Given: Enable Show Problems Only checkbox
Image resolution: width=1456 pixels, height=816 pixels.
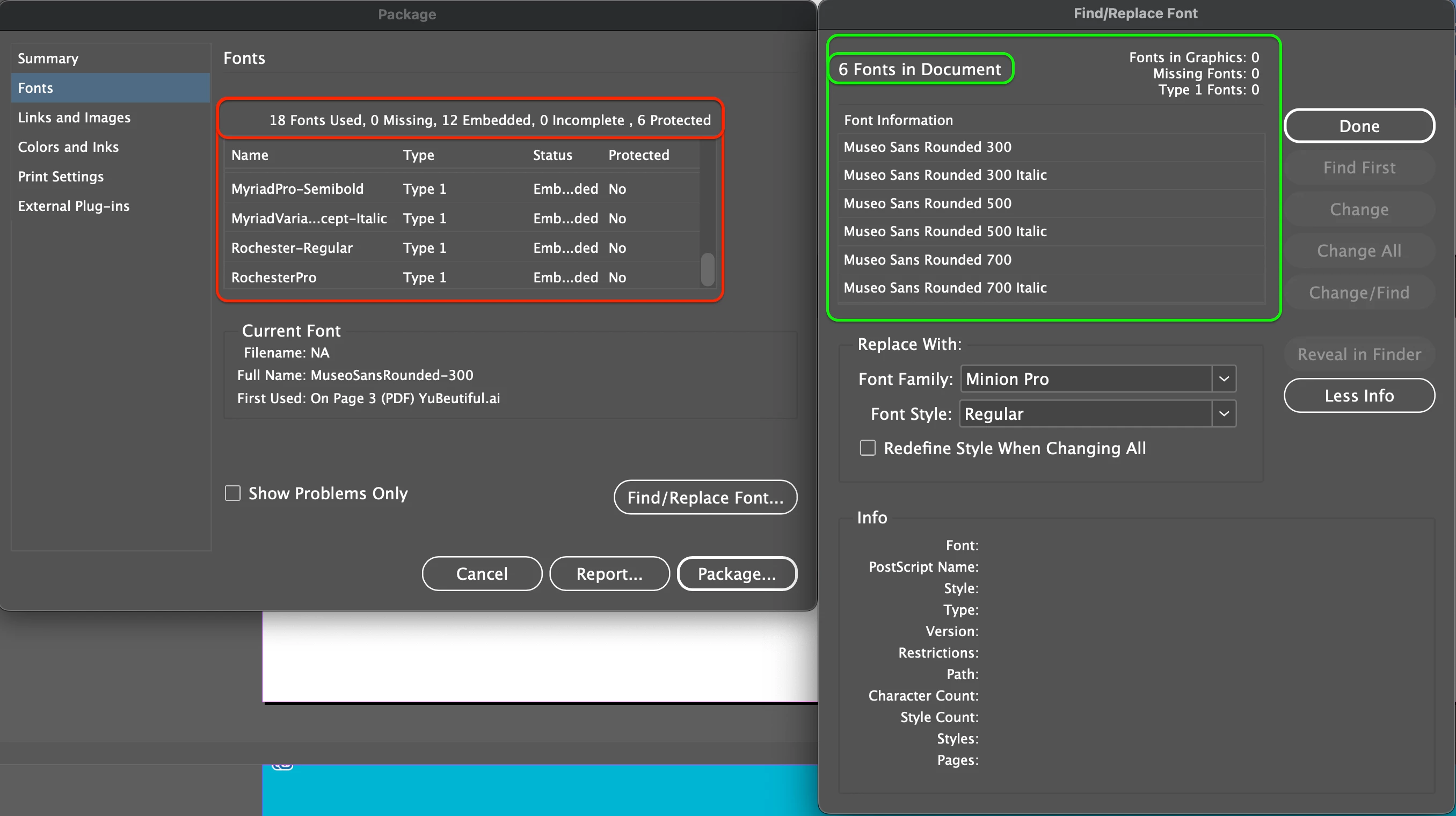Looking at the screenshot, I should click(x=233, y=493).
